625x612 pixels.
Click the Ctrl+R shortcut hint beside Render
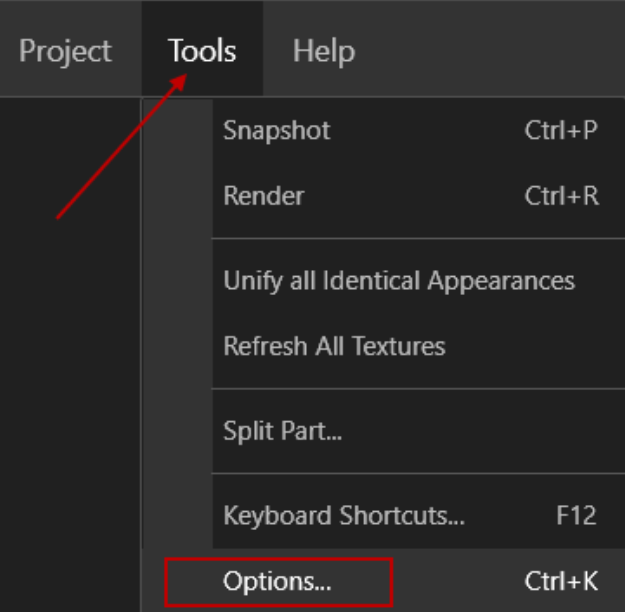tap(561, 196)
